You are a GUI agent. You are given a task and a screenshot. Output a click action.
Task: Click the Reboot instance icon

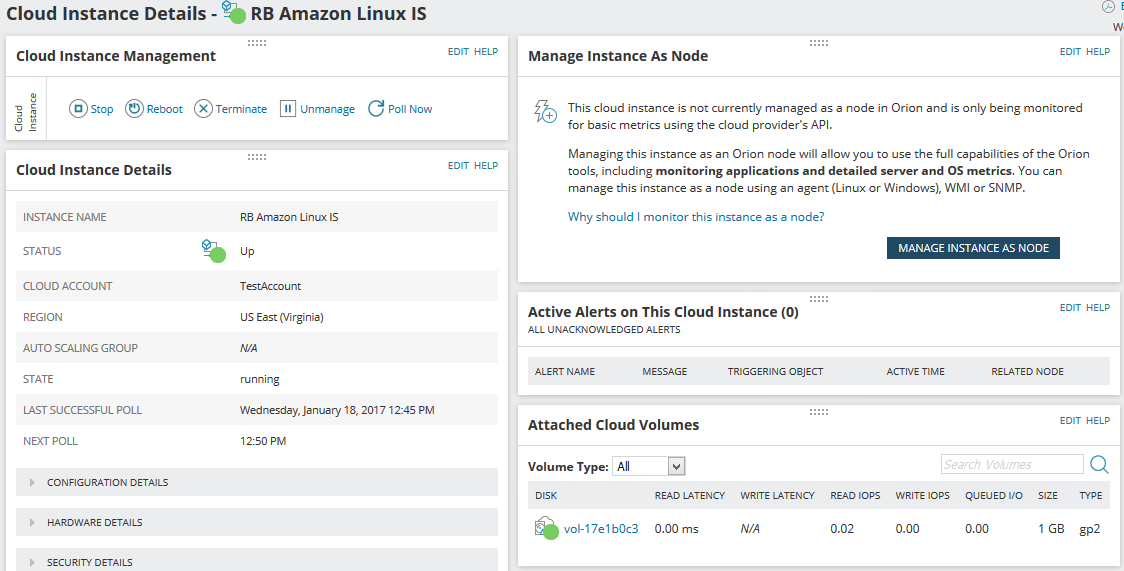coord(134,109)
